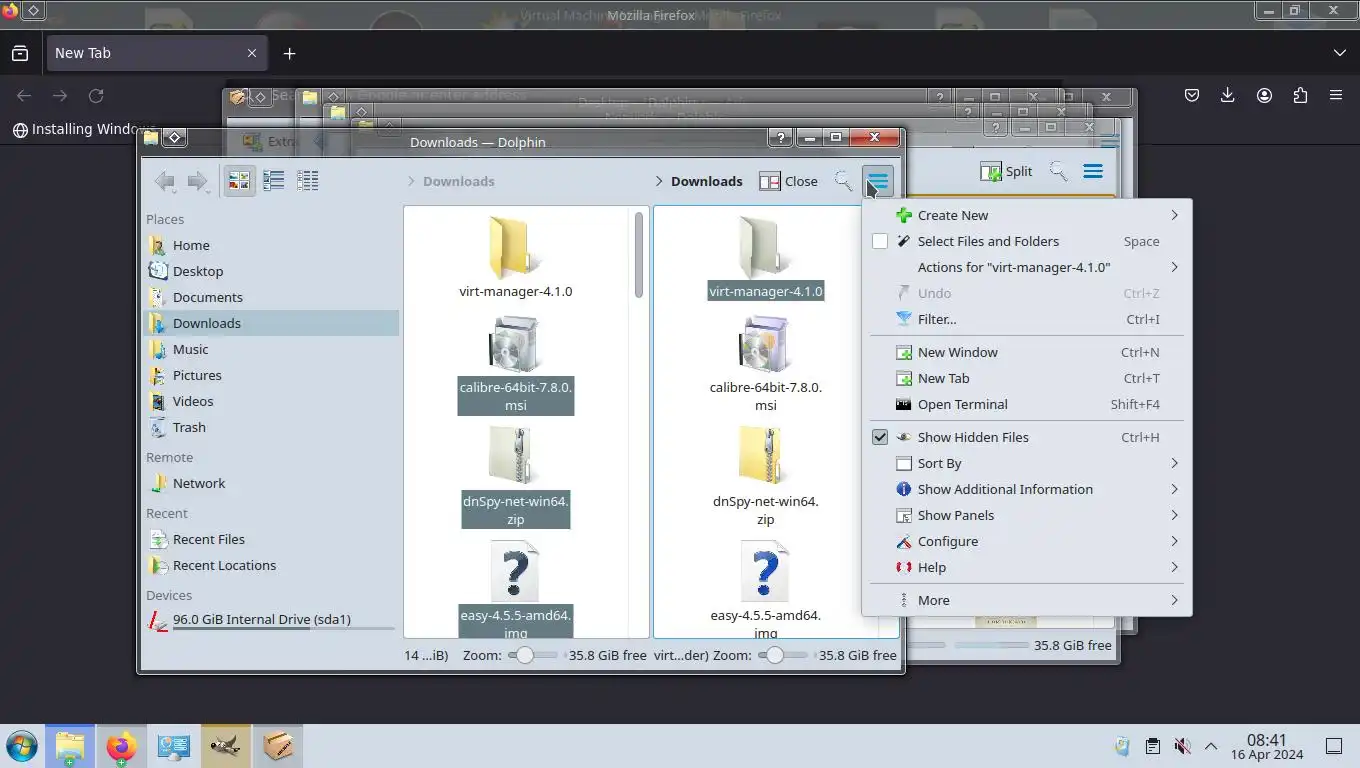This screenshot has width=1360, height=768.
Task: Show hidden system tray icons
Action: pyautogui.click(x=1211, y=746)
